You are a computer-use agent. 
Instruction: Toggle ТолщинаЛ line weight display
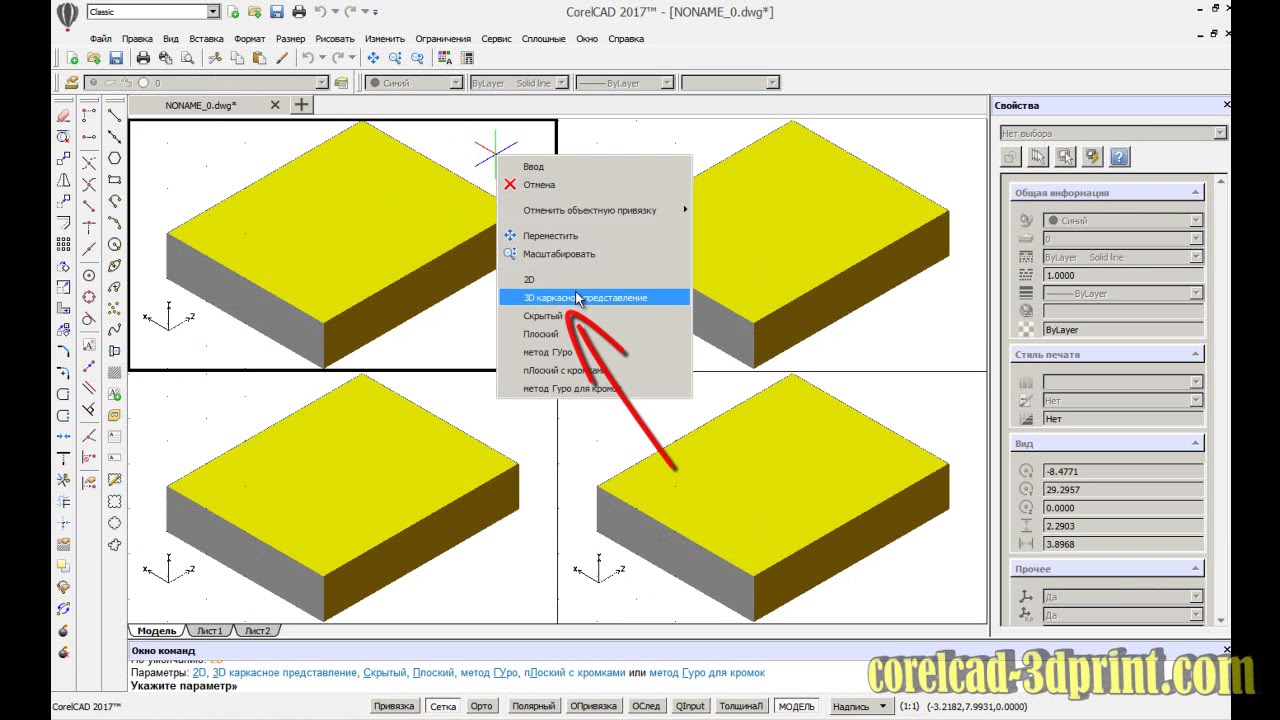coord(741,706)
